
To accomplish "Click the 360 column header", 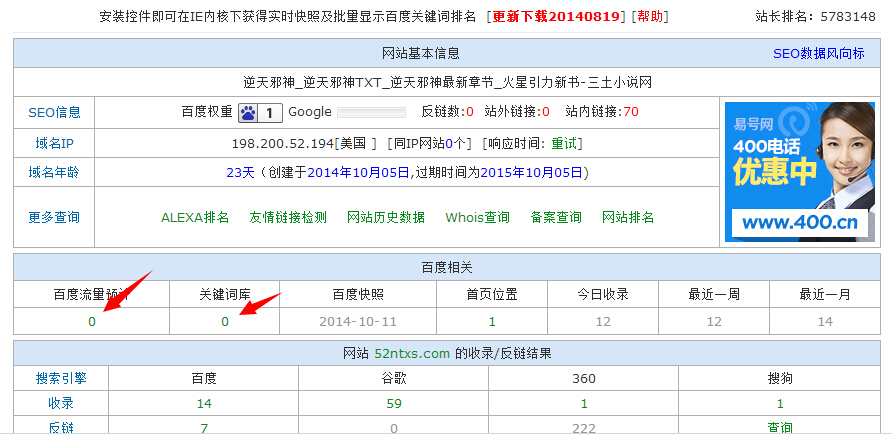I will 584,378.
